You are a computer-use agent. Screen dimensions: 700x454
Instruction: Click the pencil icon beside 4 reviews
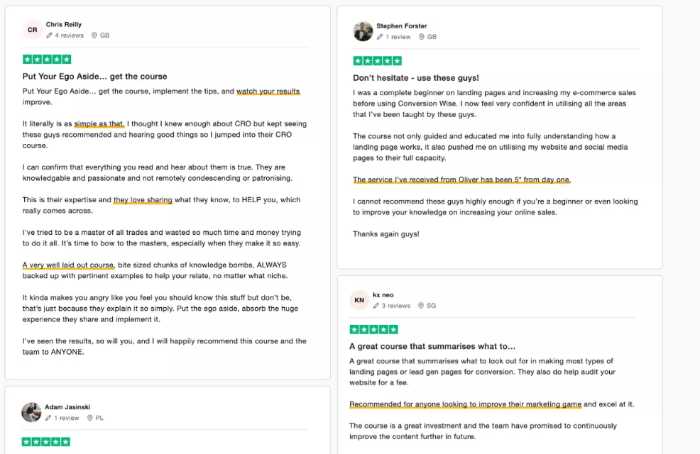click(x=49, y=35)
